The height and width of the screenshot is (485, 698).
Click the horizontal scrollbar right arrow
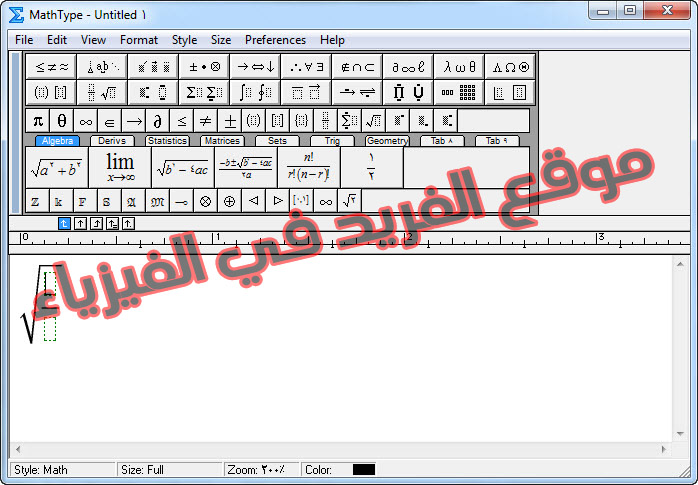[663, 449]
